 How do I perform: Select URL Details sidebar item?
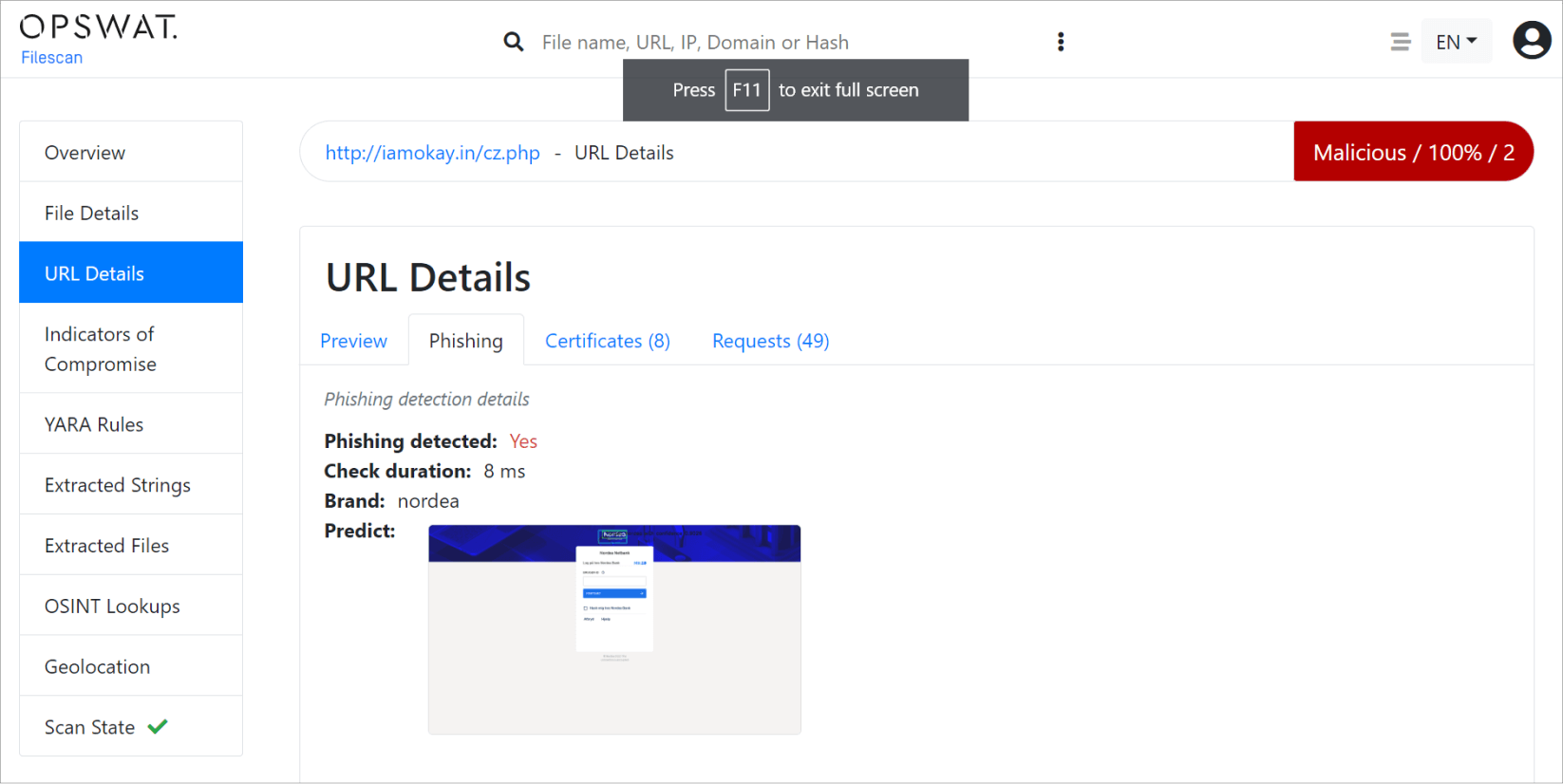tap(131, 272)
